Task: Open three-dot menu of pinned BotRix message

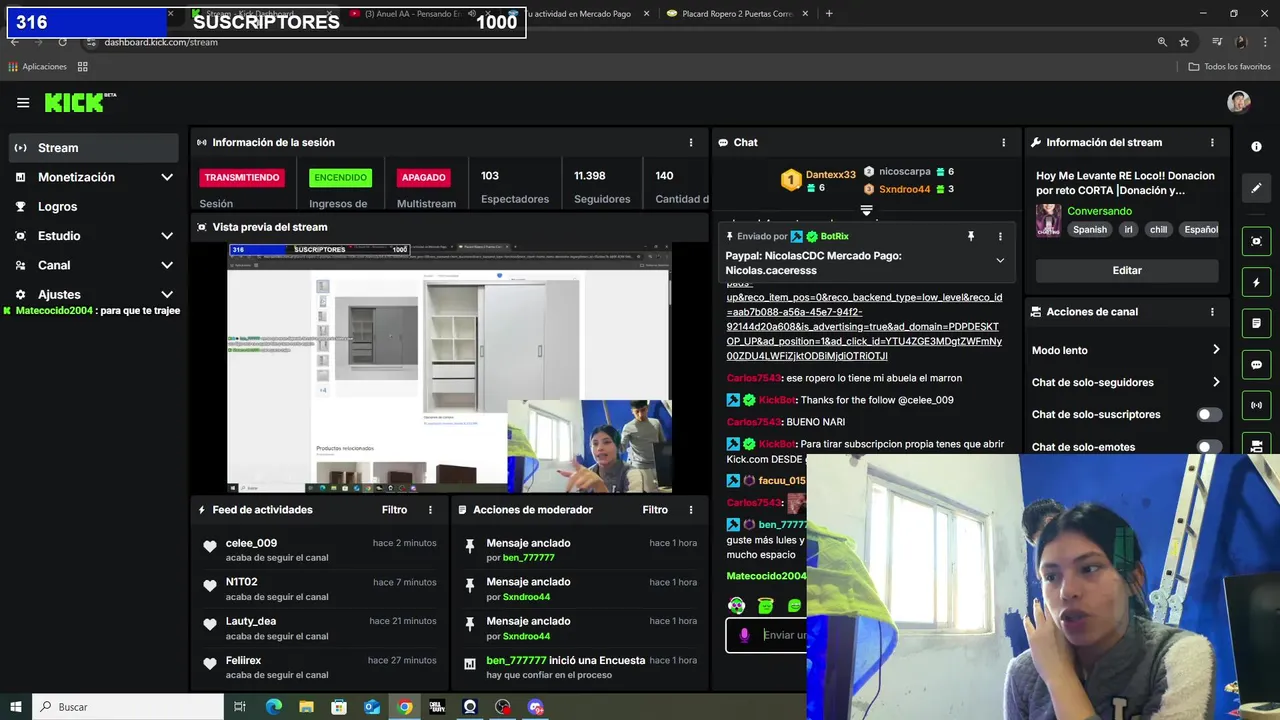Action: 1000,237
